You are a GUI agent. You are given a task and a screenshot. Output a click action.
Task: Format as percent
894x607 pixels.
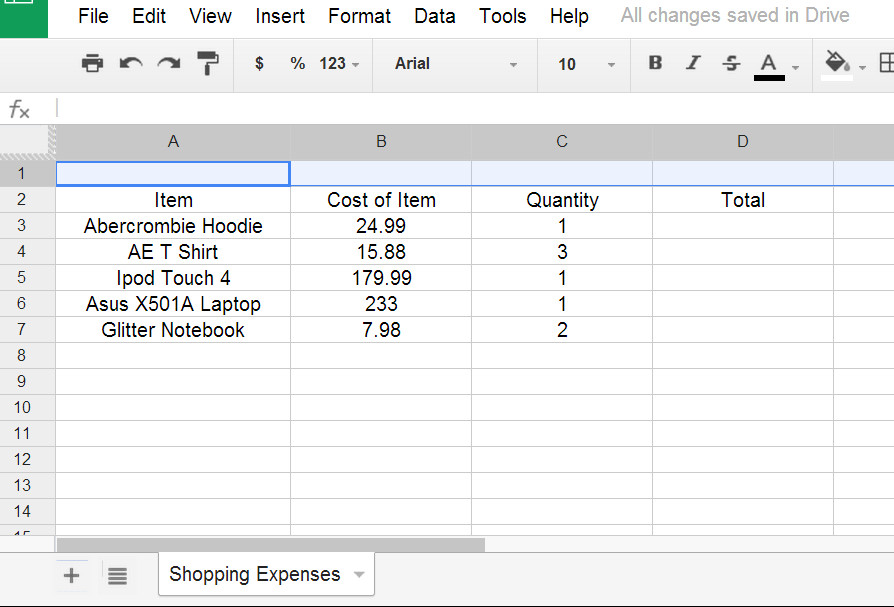click(x=298, y=63)
